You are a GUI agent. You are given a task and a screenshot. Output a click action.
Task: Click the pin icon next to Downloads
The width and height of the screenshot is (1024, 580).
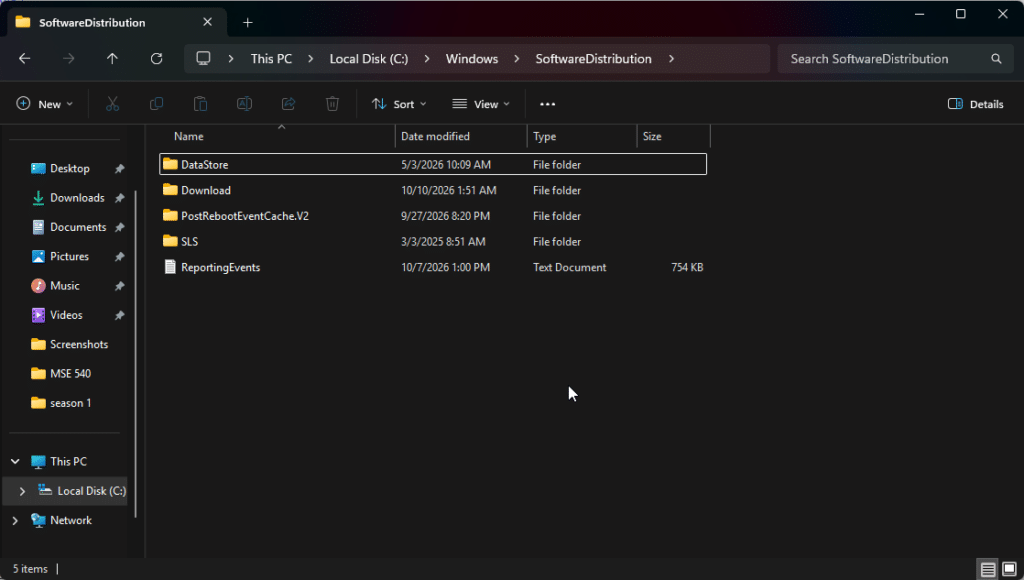[x=120, y=198]
